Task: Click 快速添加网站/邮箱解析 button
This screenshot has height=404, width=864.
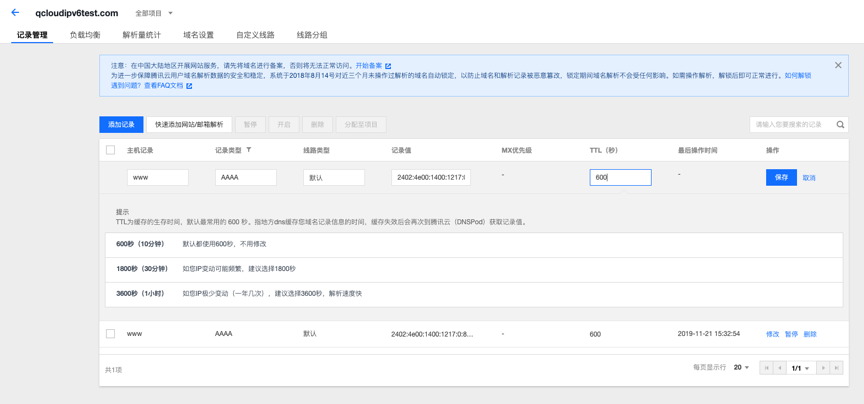Action: tap(189, 125)
